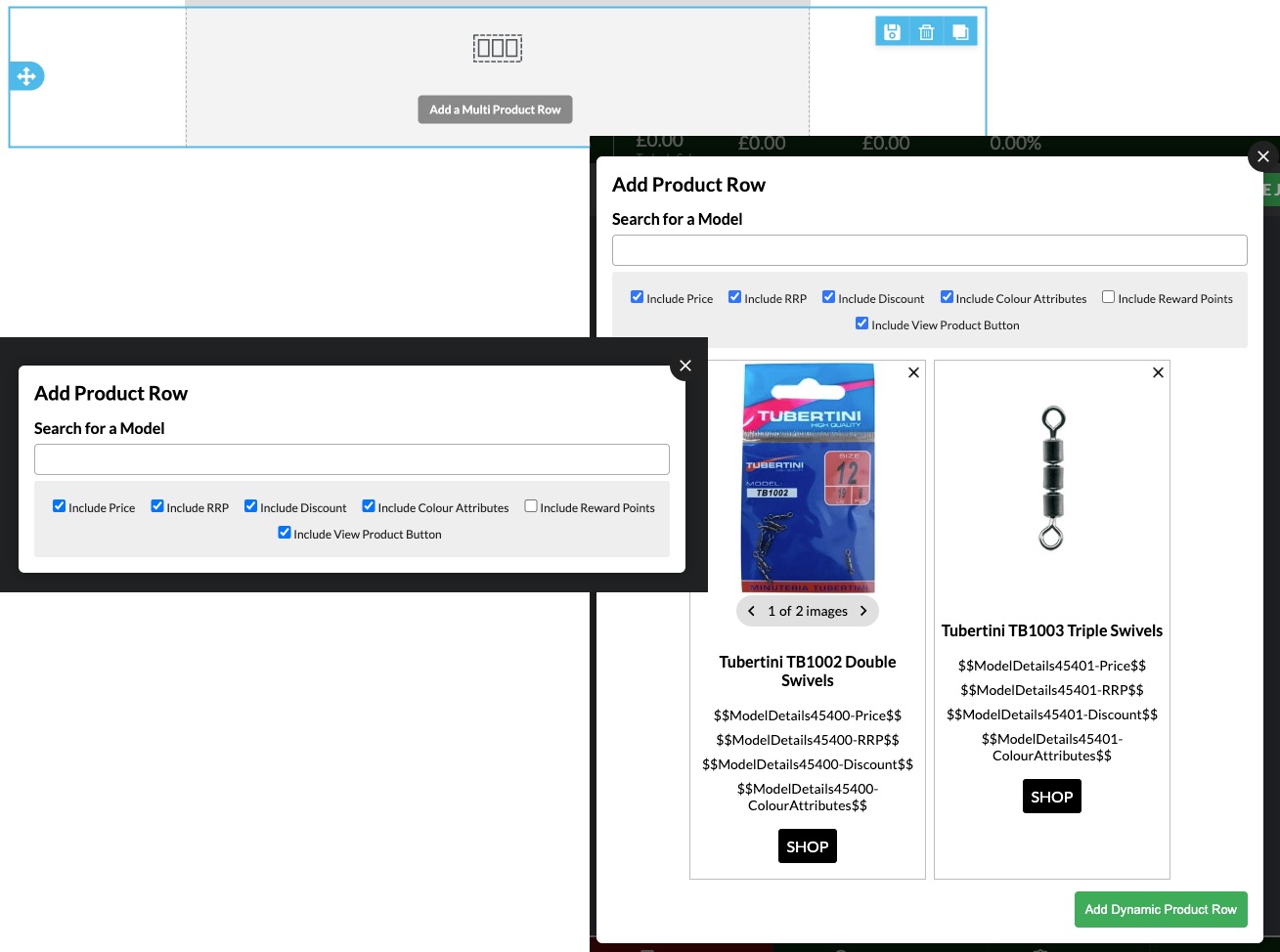Toggle Include Discount in left dialog
This screenshot has width=1280, height=952.
click(250, 506)
